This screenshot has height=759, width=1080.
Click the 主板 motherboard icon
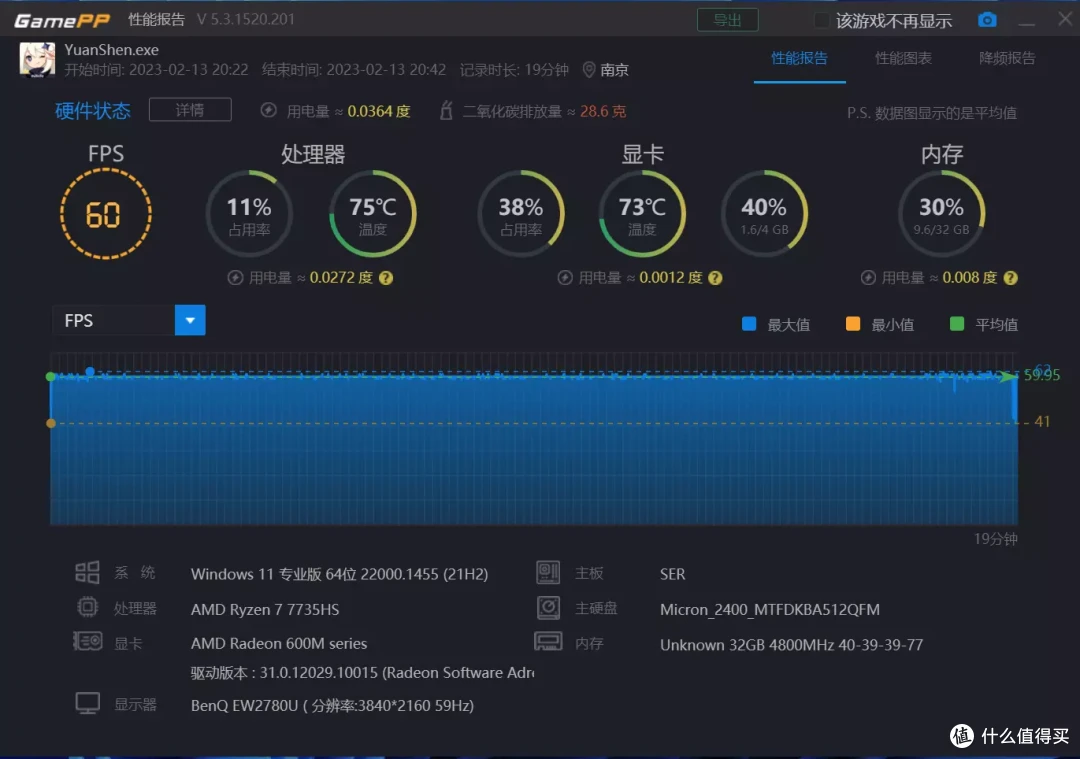click(x=548, y=572)
